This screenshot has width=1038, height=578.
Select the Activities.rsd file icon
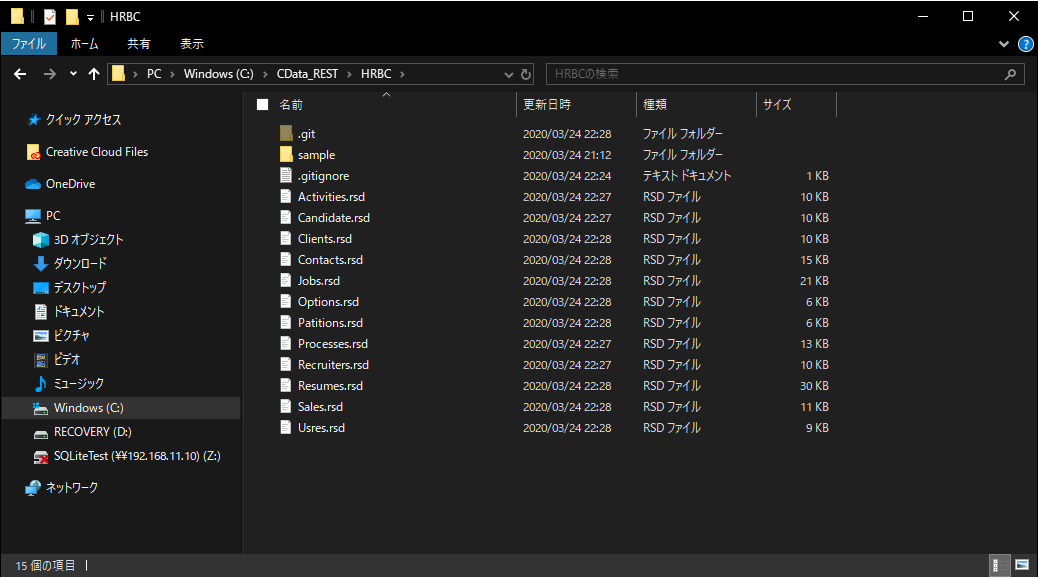point(286,197)
